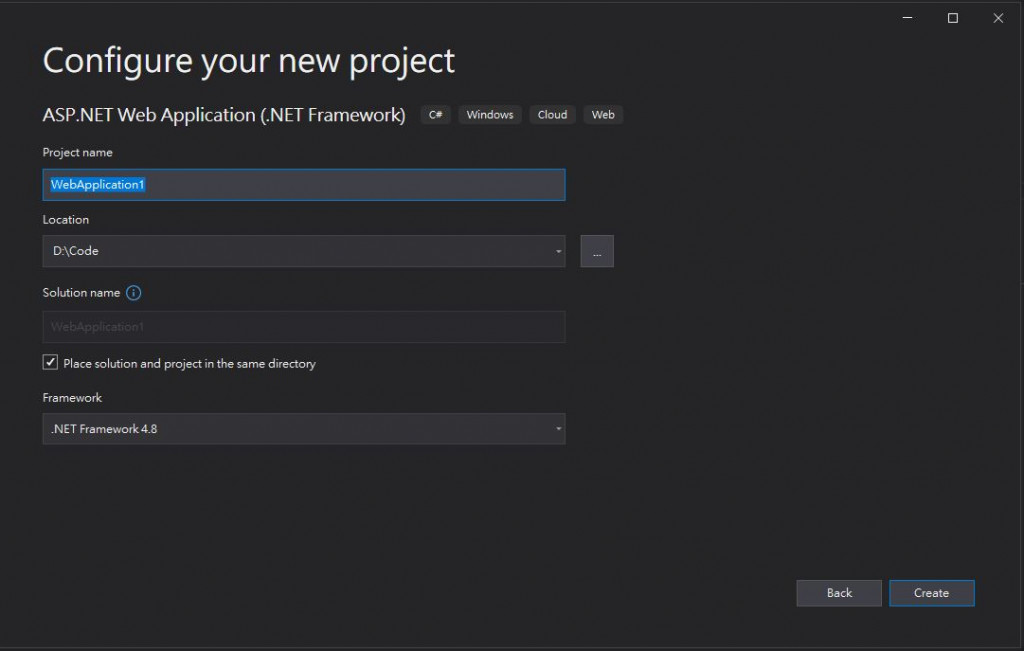
Task: Click the Location label
Action: coord(66,220)
